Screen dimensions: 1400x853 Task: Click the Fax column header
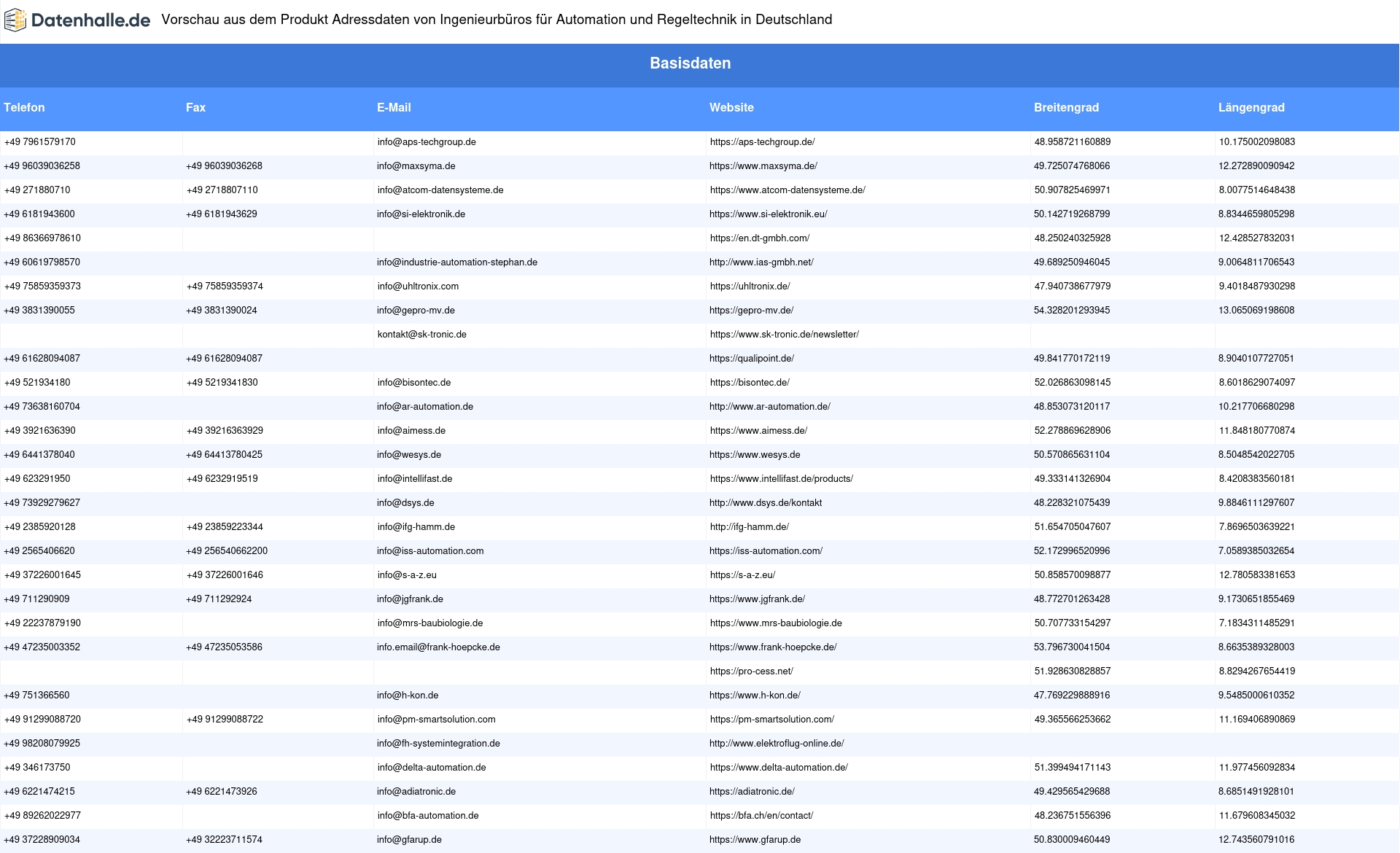(195, 107)
